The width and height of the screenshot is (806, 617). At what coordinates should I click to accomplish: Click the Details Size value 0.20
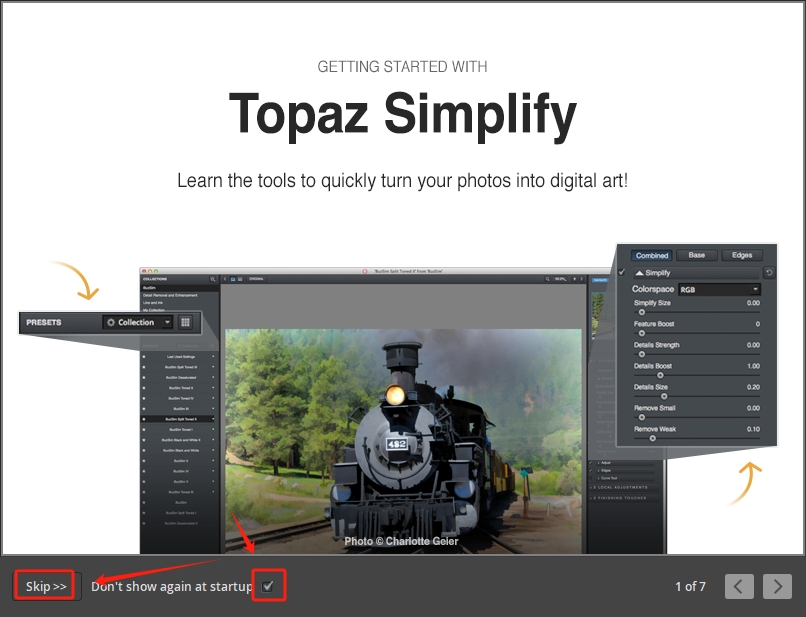click(753, 387)
